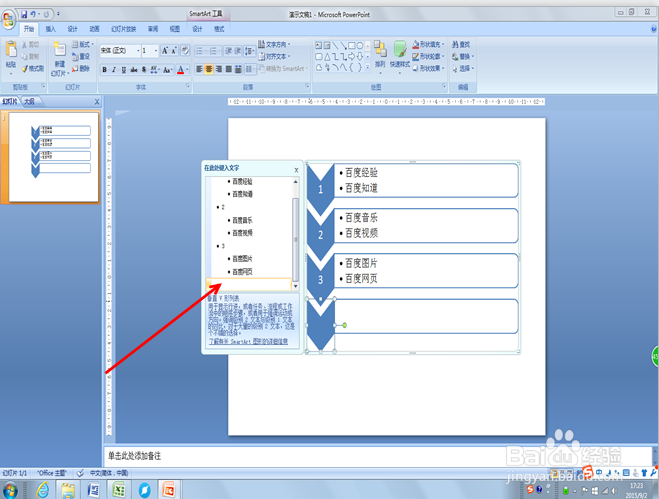
Task: Open the 审阅 ribbon tab
Action: (x=153, y=29)
